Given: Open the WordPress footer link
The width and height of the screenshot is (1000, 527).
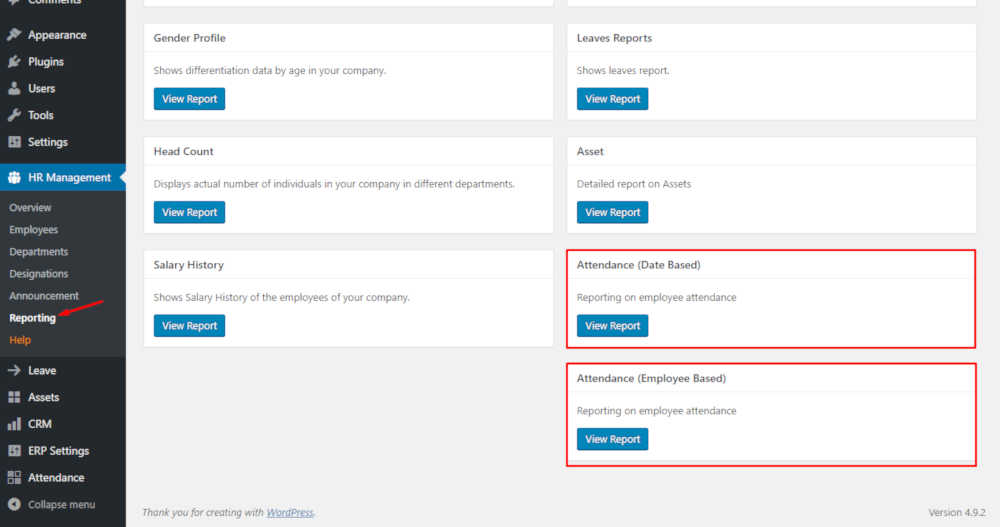Looking at the screenshot, I should (x=290, y=513).
